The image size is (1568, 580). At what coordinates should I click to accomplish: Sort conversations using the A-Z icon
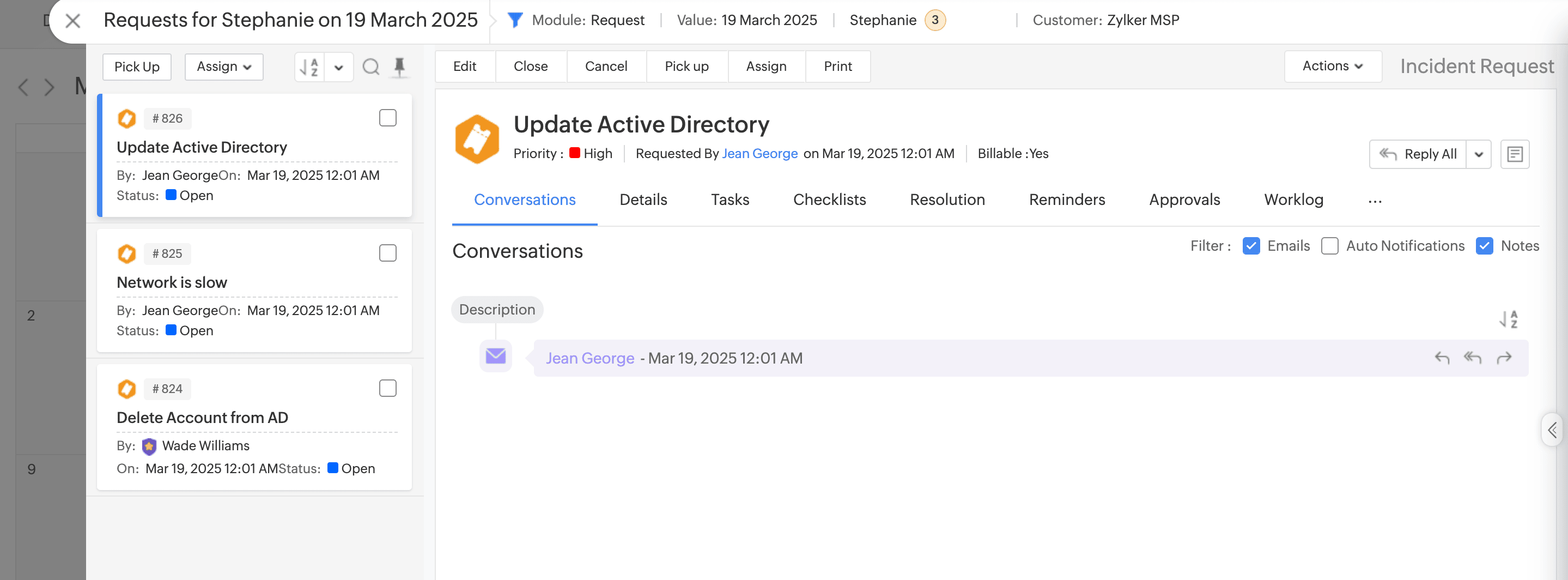click(1509, 319)
